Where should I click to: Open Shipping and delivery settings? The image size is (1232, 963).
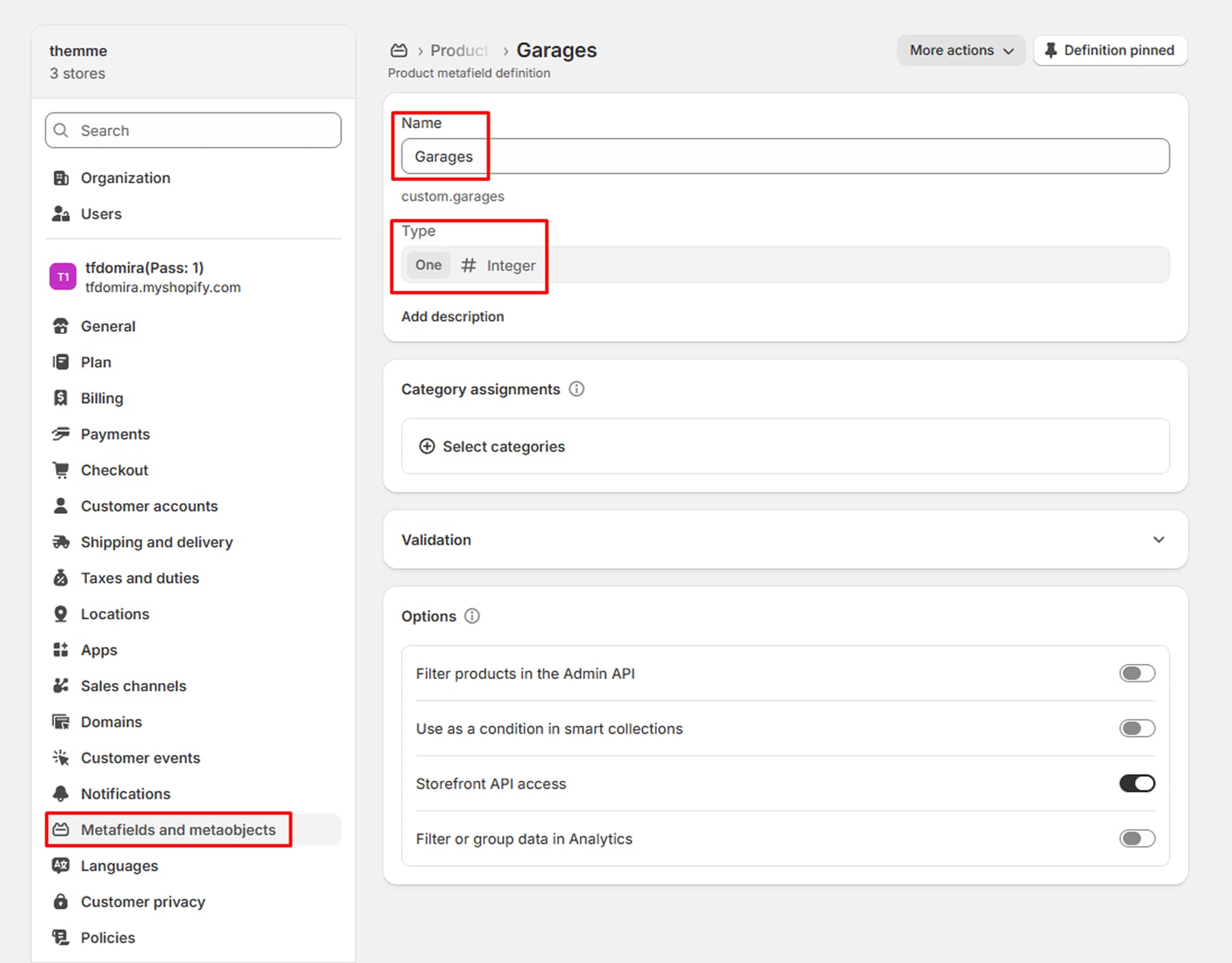point(193,542)
